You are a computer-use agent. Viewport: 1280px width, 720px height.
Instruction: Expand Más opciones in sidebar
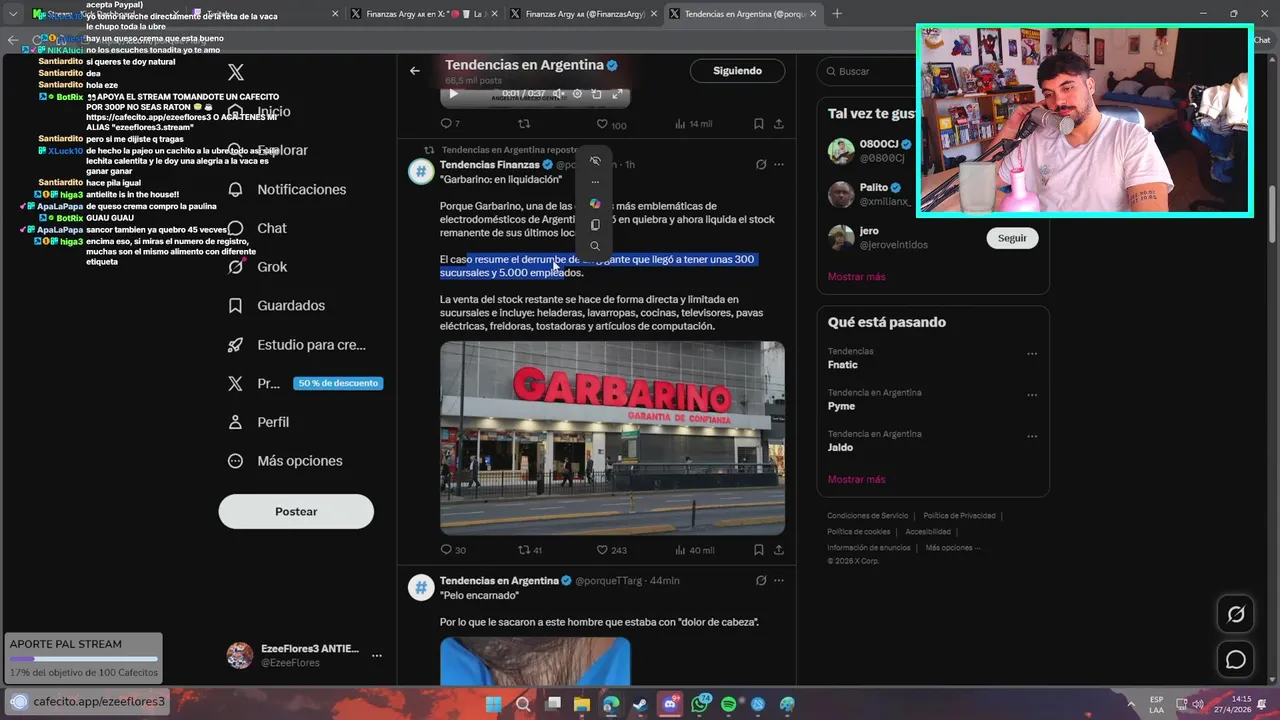285,461
